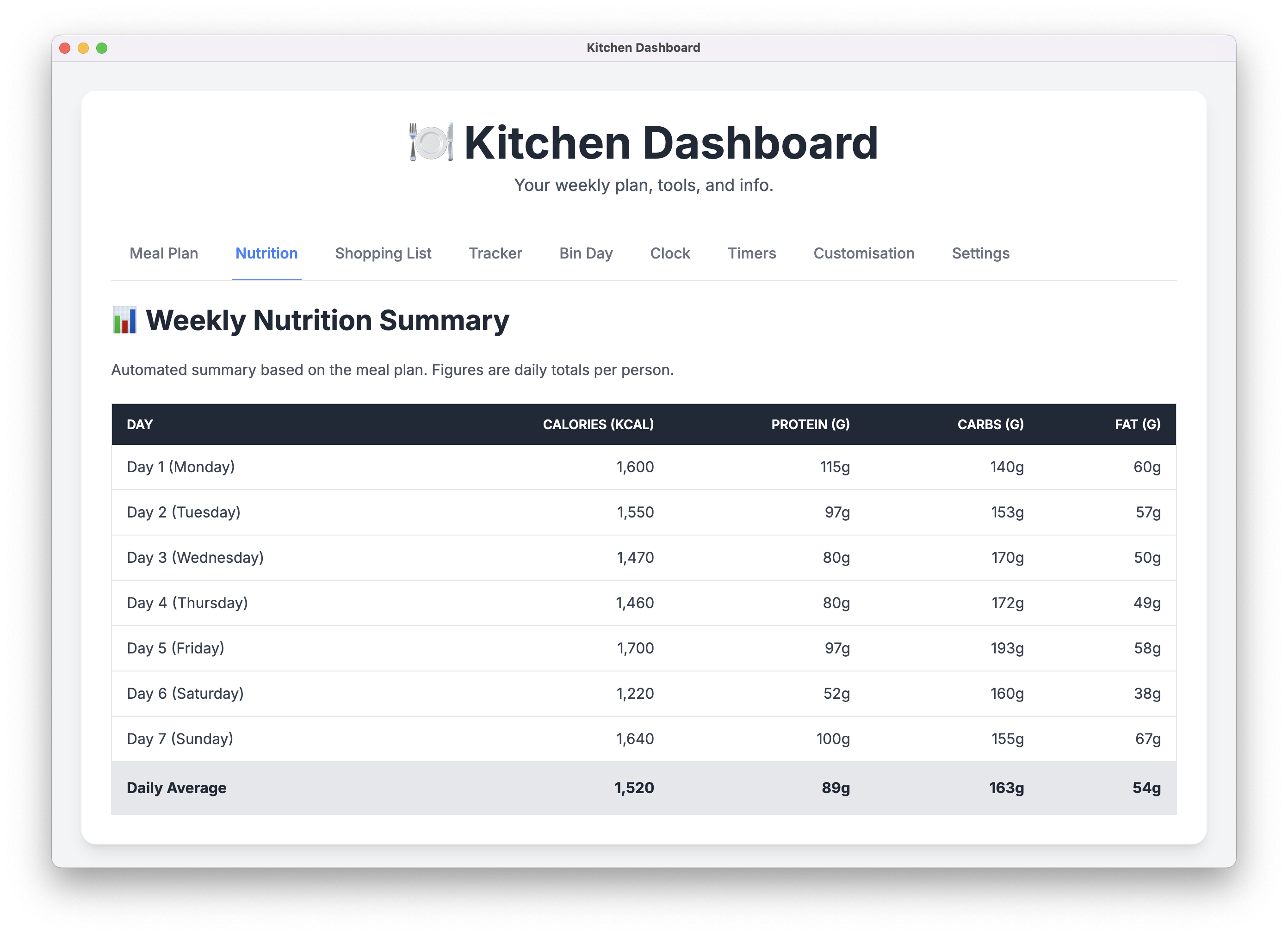Image resolution: width=1288 pixels, height=936 pixels.
Task: Click the 163g average carbs value
Action: [x=1006, y=788]
